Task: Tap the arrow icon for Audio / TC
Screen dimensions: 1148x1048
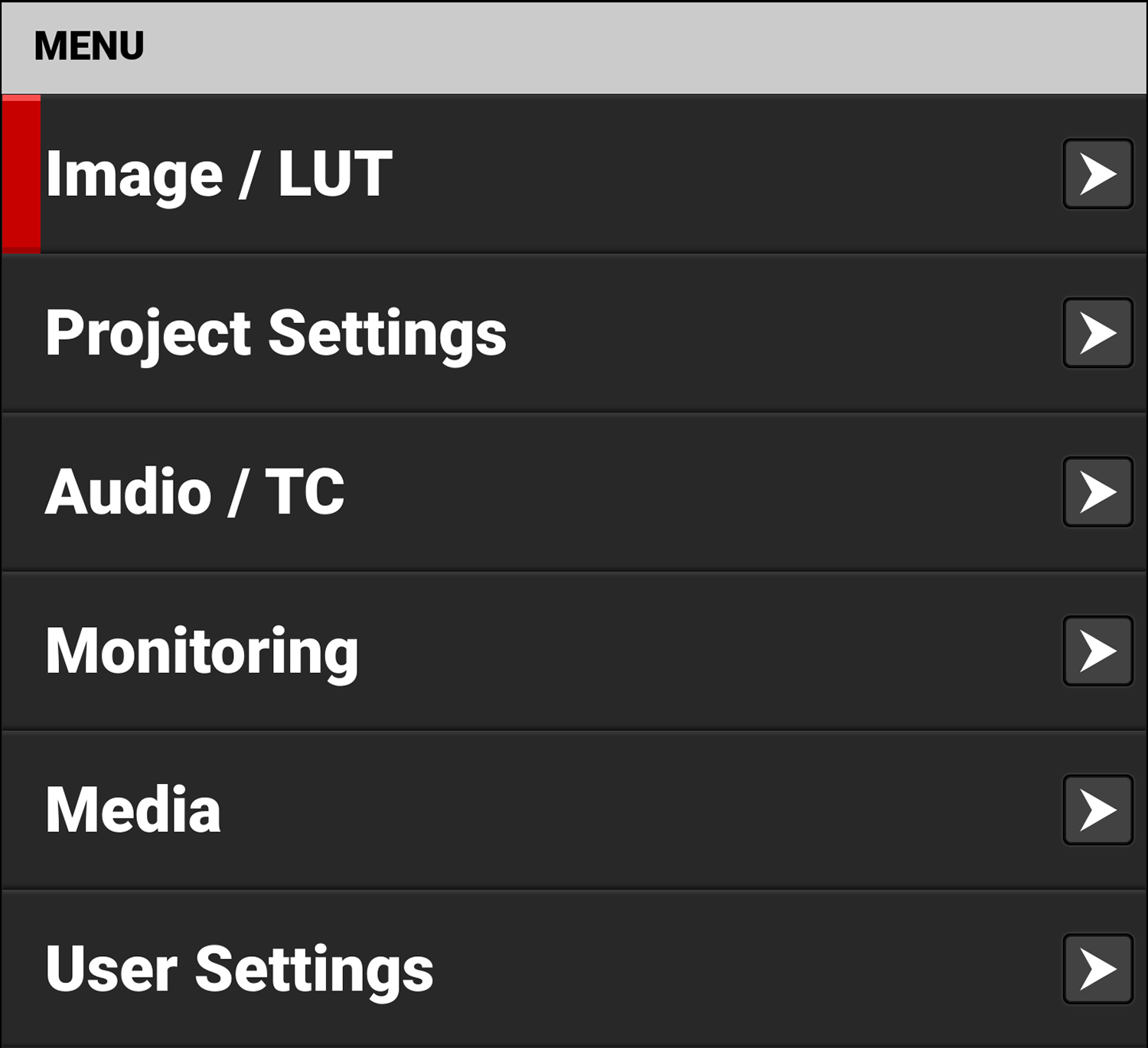Action: pos(1097,491)
